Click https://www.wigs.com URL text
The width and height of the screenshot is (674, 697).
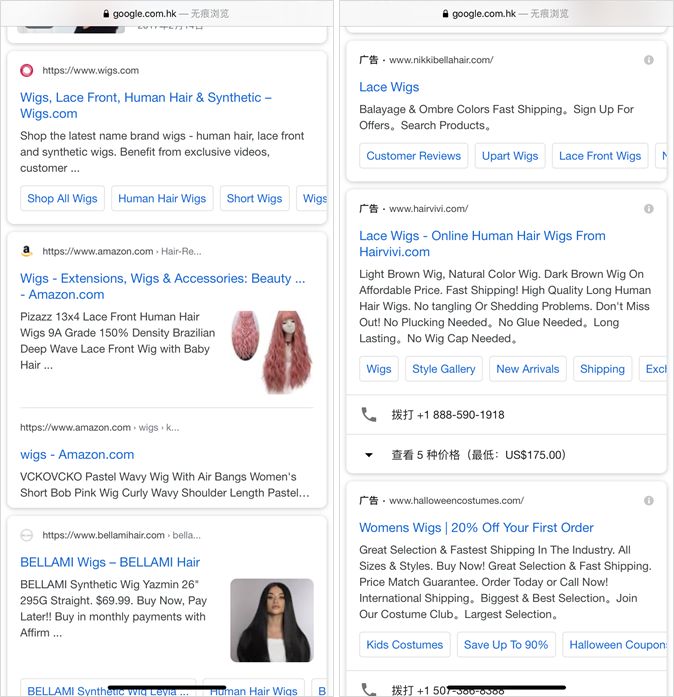tap(91, 70)
